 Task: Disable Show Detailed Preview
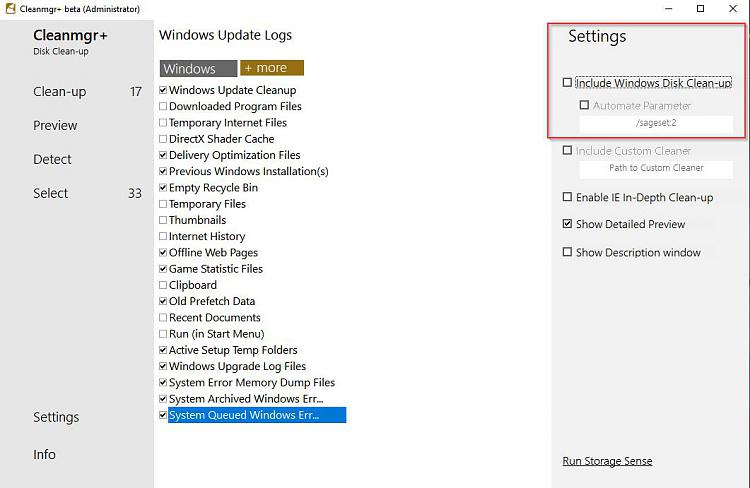(567, 224)
